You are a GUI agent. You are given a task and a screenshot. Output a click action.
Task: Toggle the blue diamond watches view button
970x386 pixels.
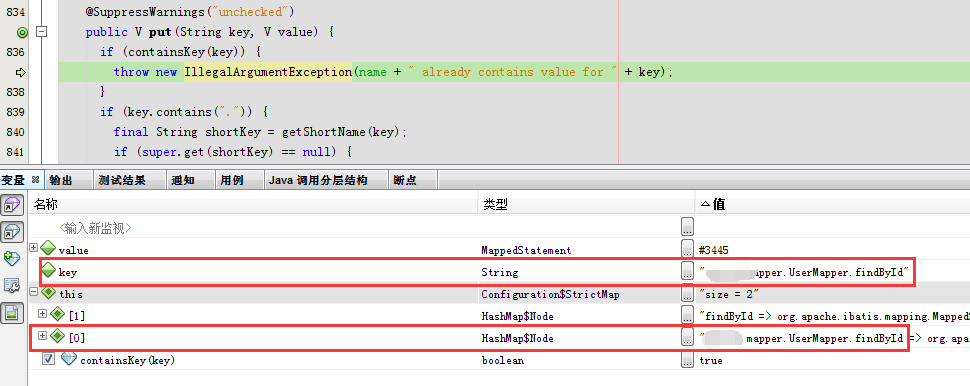coord(12,233)
